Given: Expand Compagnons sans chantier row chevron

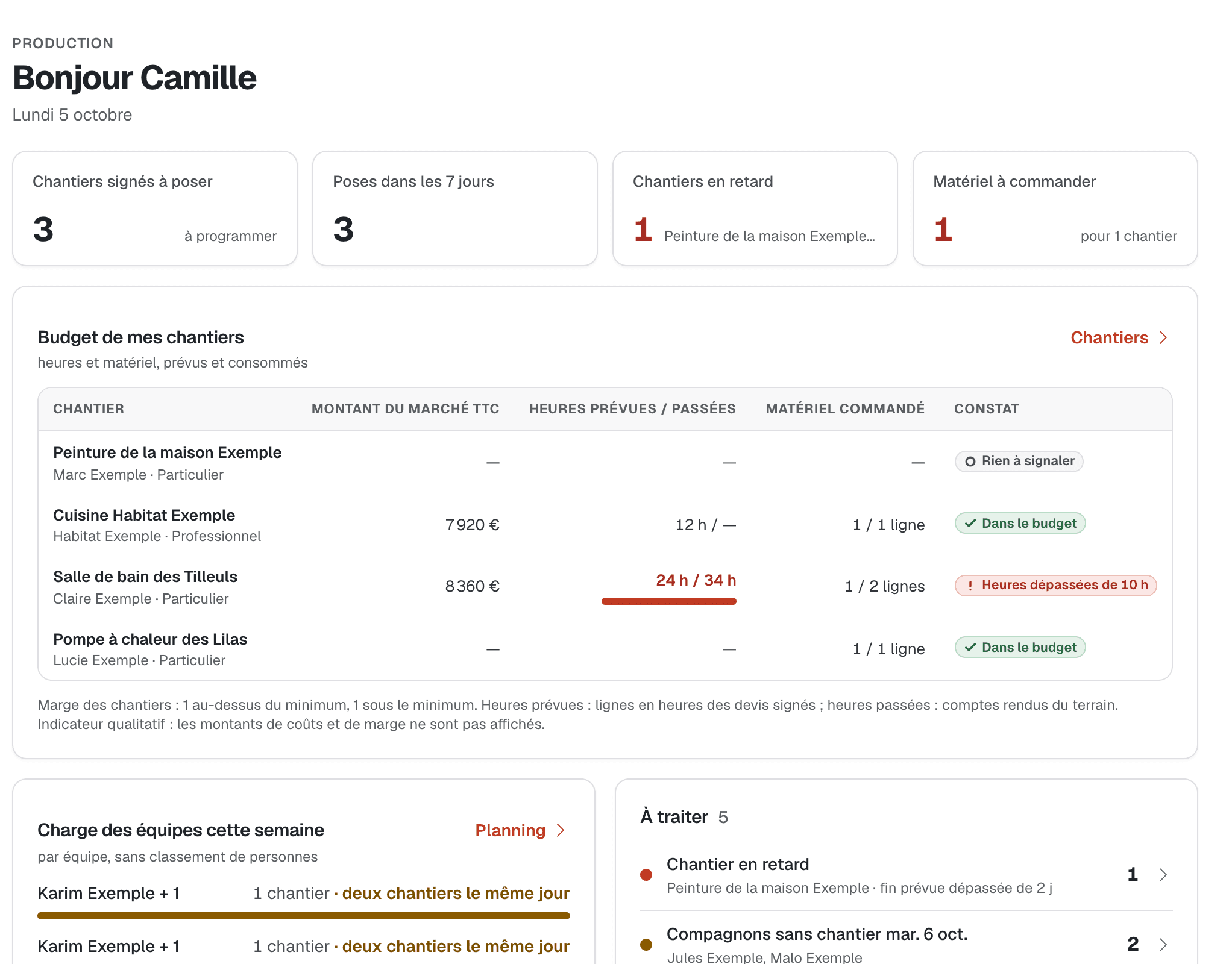Looking at the screenshot, I should click(1163, 945).
